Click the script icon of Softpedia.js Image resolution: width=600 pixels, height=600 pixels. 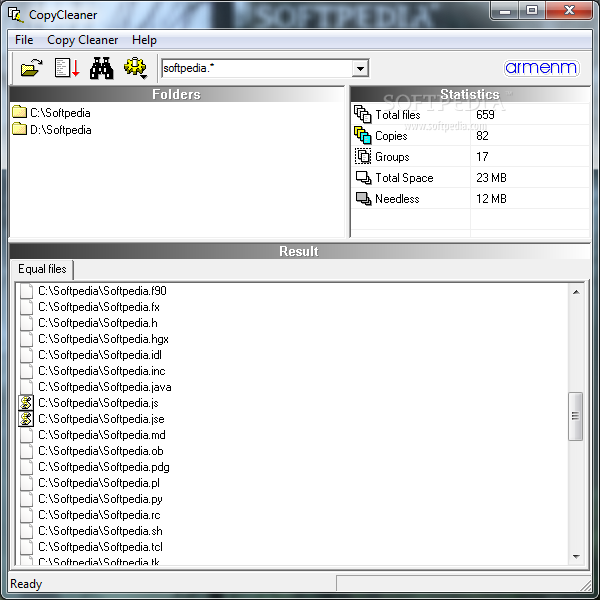click(x=26, y=403)
